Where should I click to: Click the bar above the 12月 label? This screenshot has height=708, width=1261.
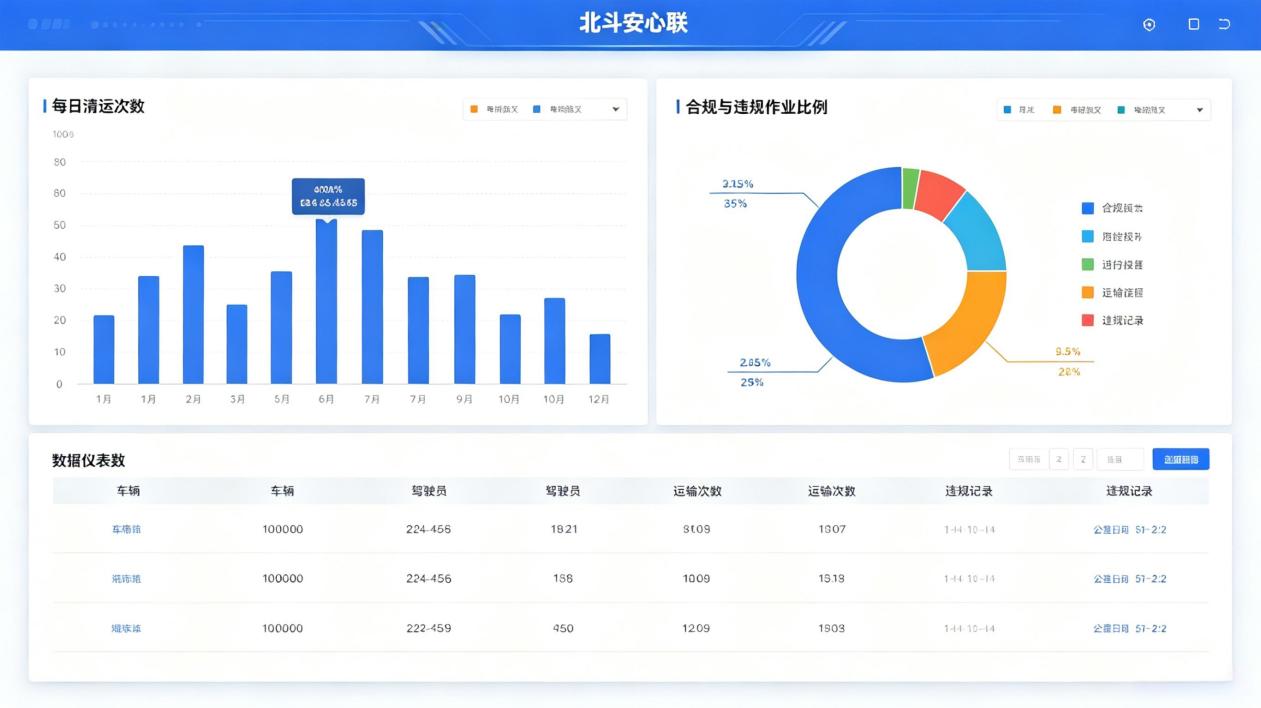click(600, 359)
